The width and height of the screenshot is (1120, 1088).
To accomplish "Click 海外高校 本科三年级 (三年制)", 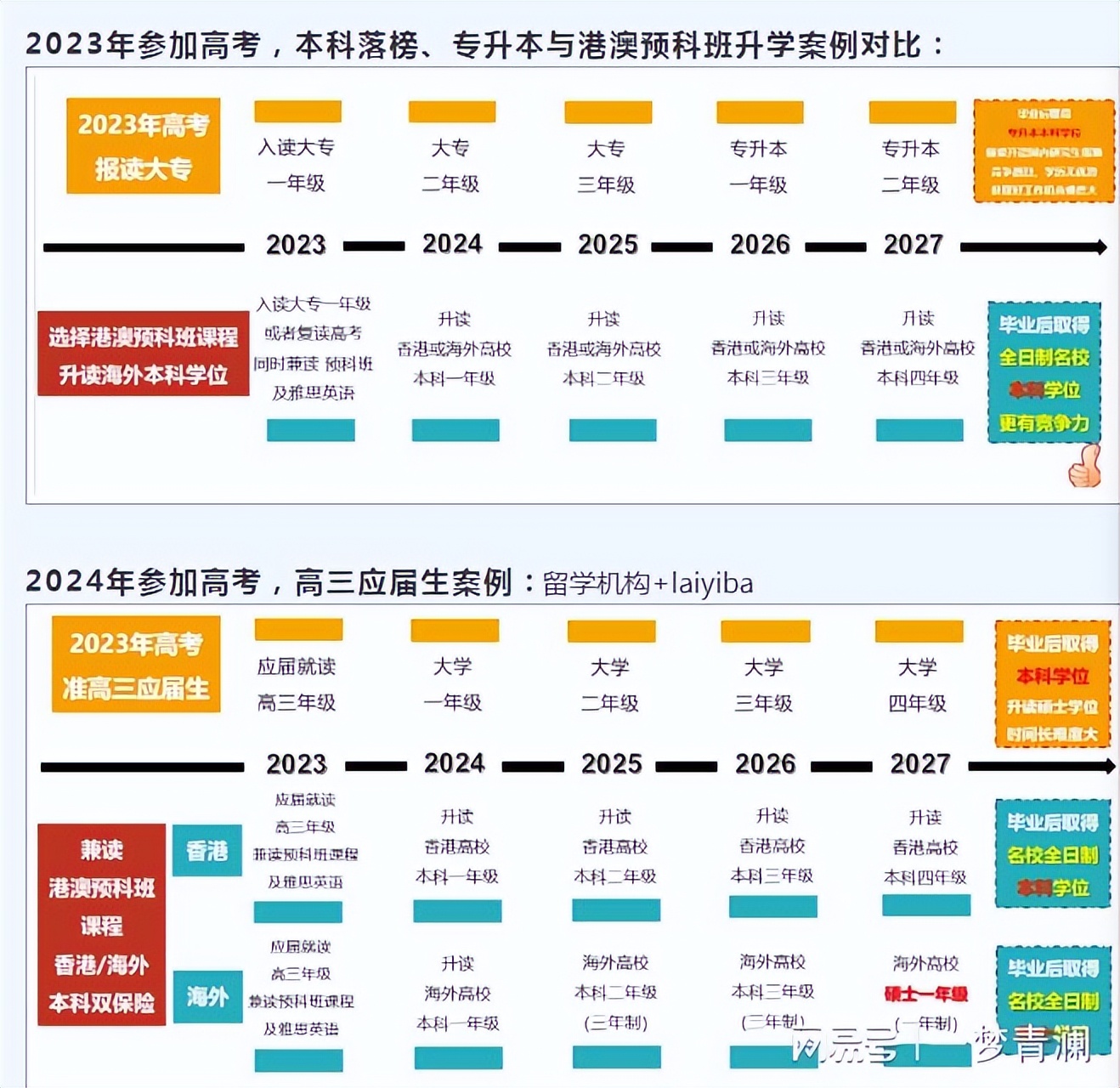I will tap(772, 992).
